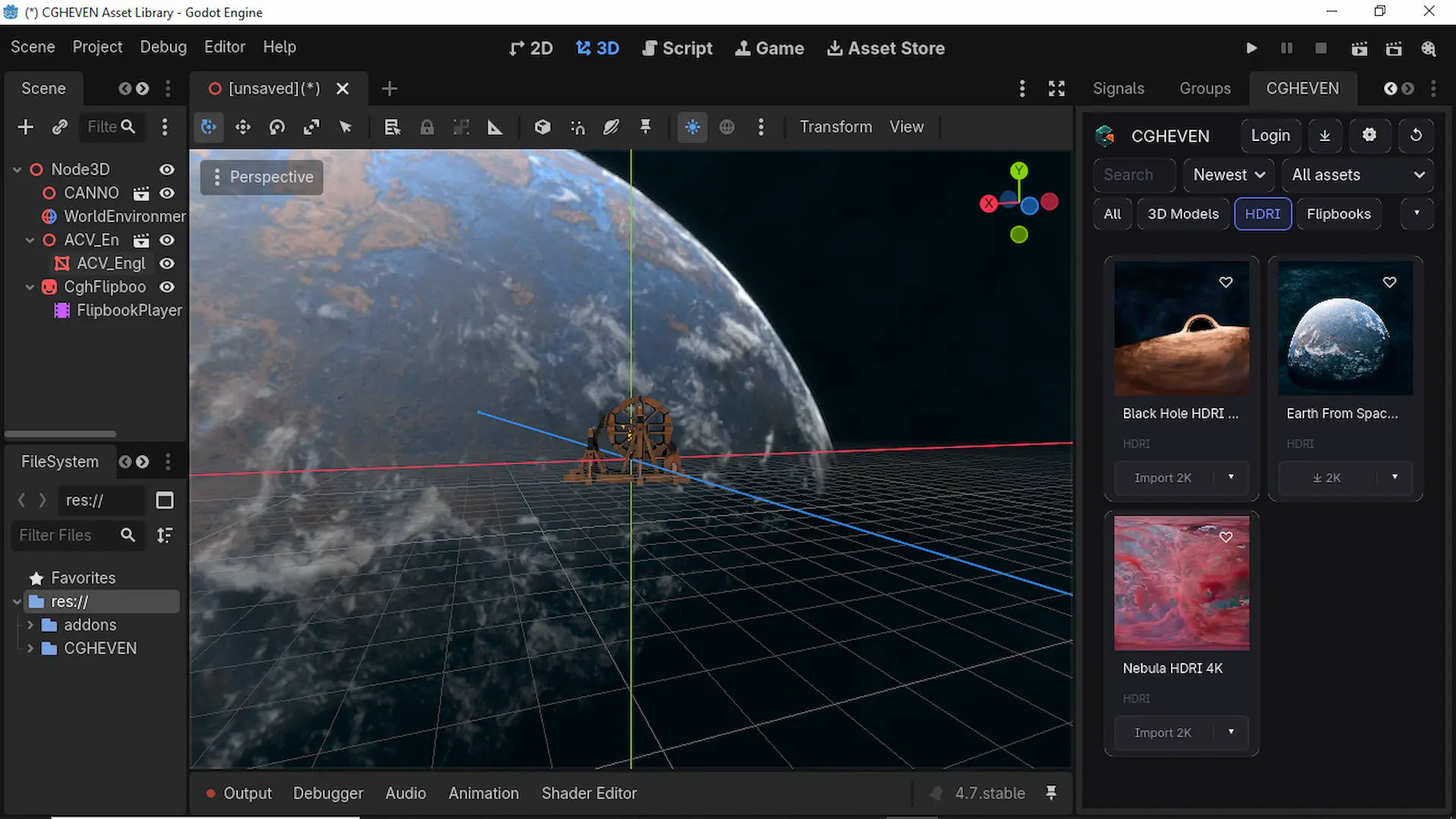The image size is (1456, 819).
Task: Refresh the CGHEVEN asset list
Action: tap(1416, 136)
